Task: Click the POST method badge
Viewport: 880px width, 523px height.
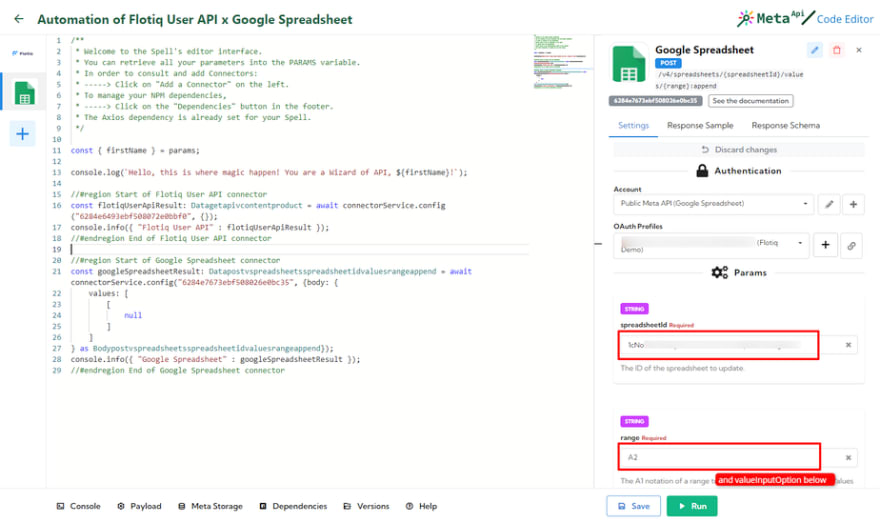Action: click(x=668, y=63)
